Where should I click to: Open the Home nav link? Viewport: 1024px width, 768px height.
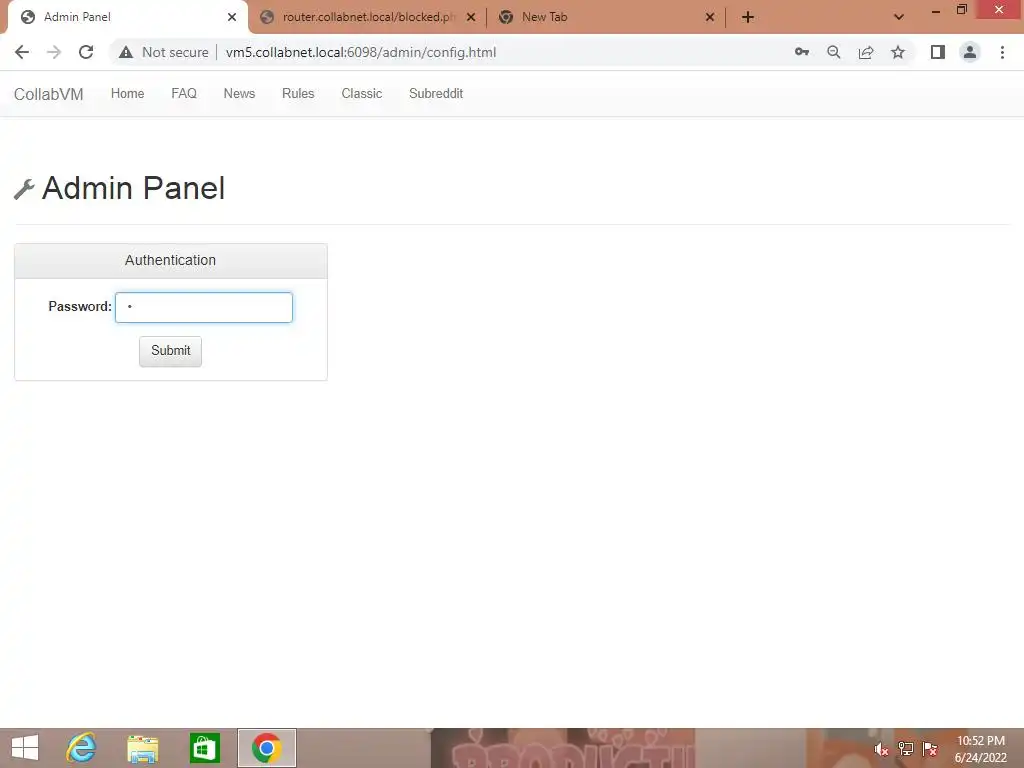point(127,93)
